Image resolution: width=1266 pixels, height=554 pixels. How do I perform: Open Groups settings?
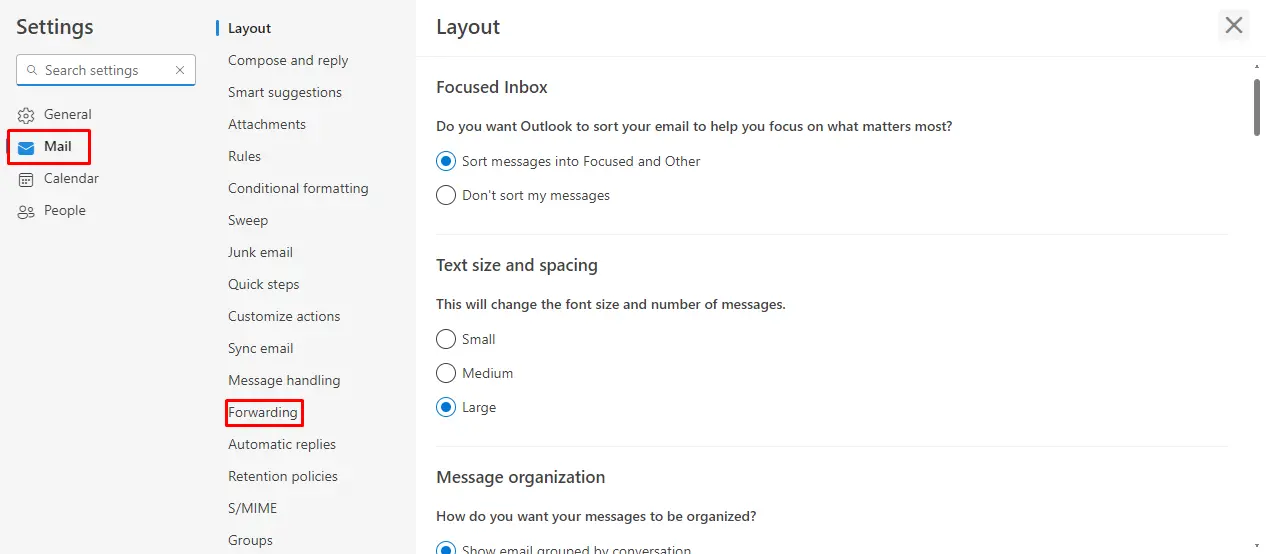[x=250, y=541]
